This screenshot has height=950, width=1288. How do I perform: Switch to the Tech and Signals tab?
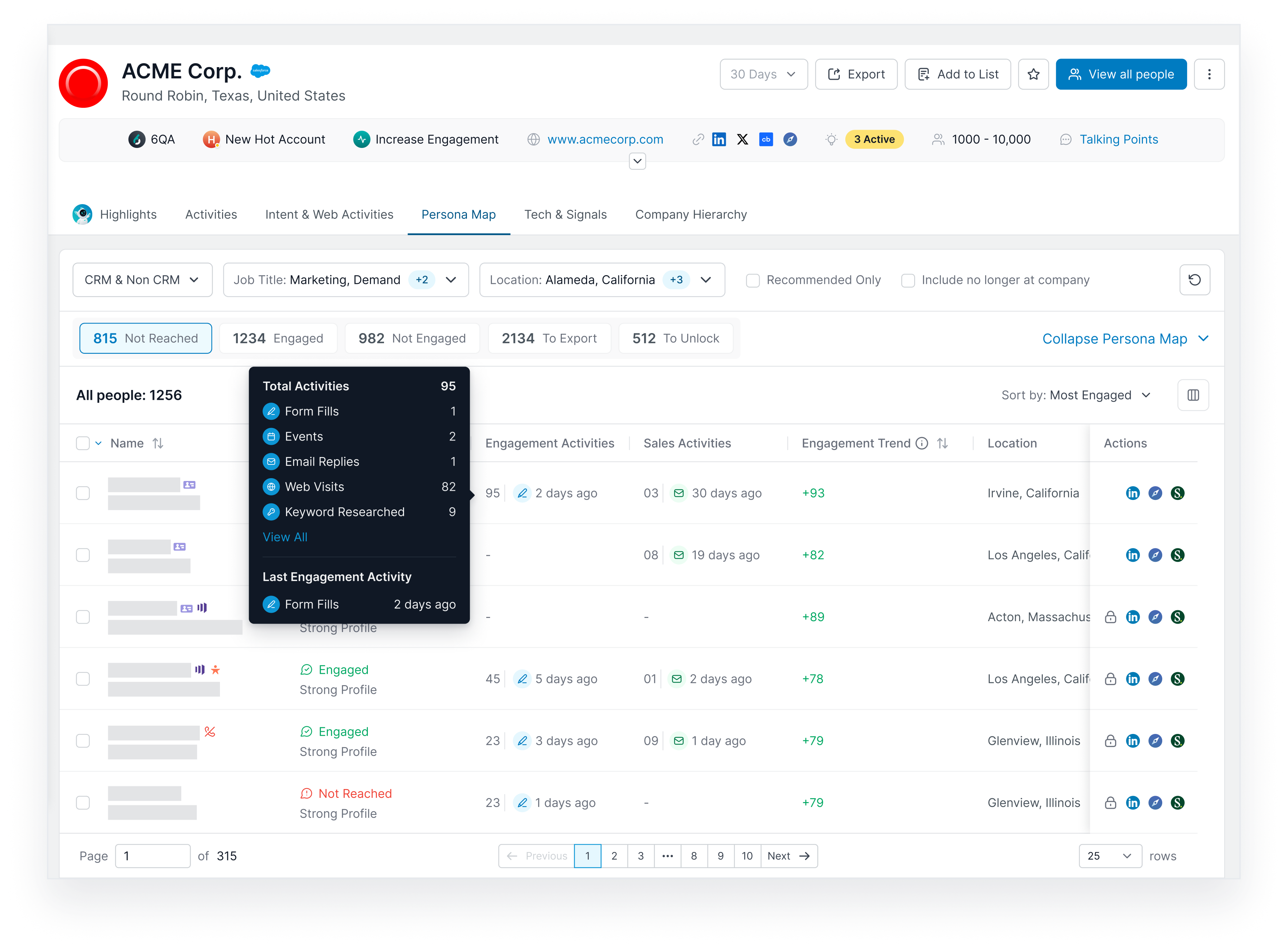click(566, 214)
